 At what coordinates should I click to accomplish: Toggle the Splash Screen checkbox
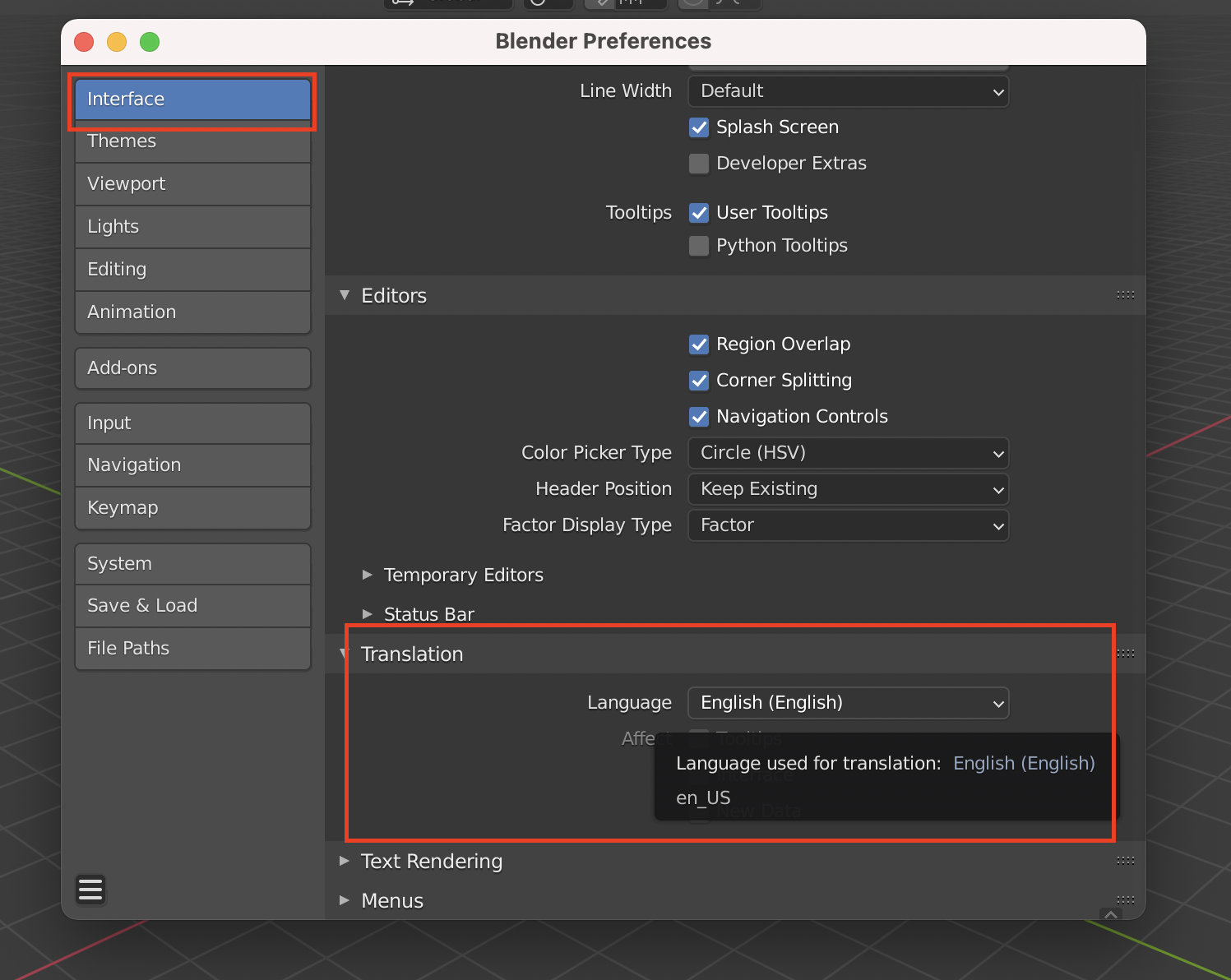pyautogui.click(x=699, y=127)
